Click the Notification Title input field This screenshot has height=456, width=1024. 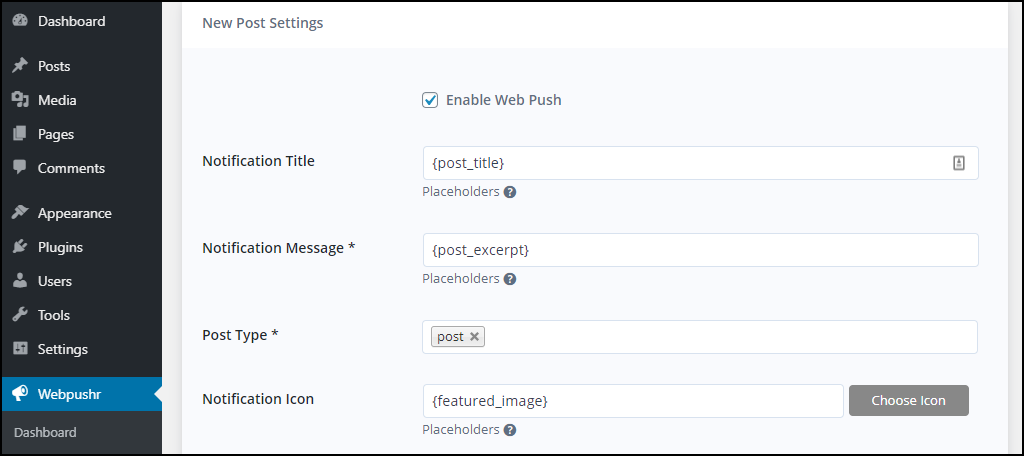click(680, 163)
